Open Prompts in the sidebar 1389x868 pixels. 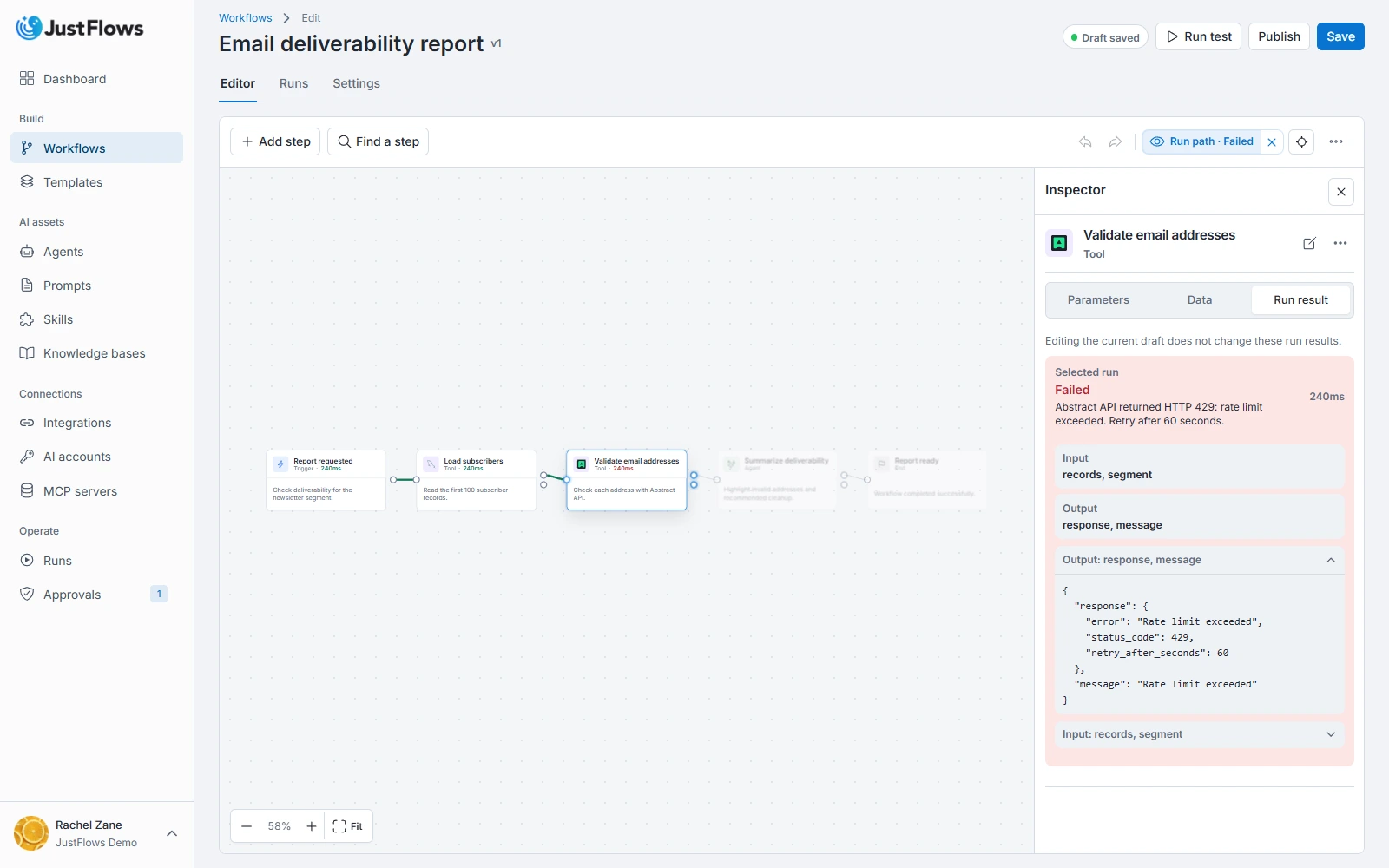96,286
